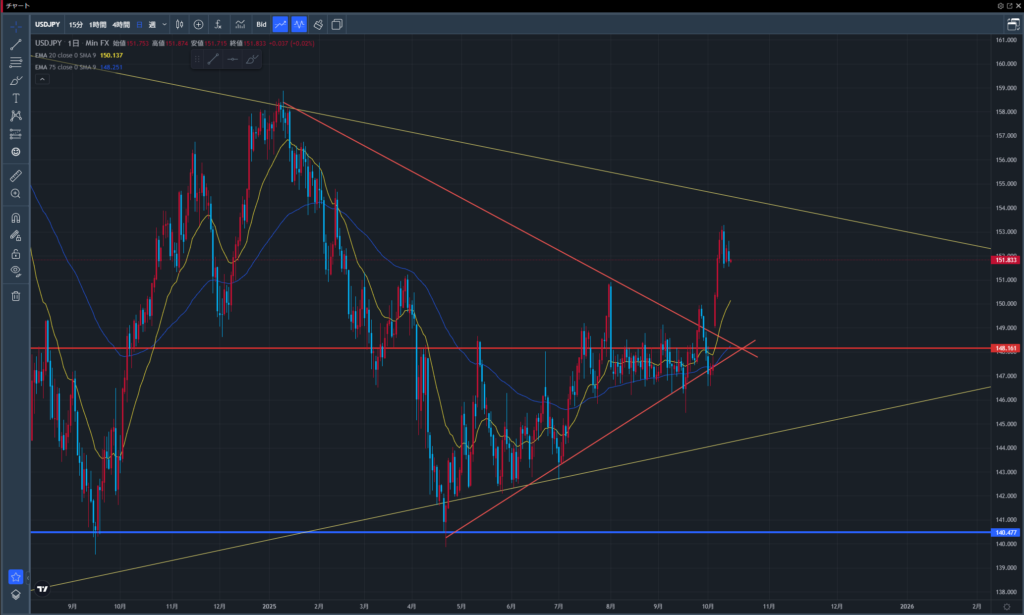Image resolution: width=1024 pixels, height=615 pixels.
Task: Select the trend line drawing tool
Action: click(16, 44)
